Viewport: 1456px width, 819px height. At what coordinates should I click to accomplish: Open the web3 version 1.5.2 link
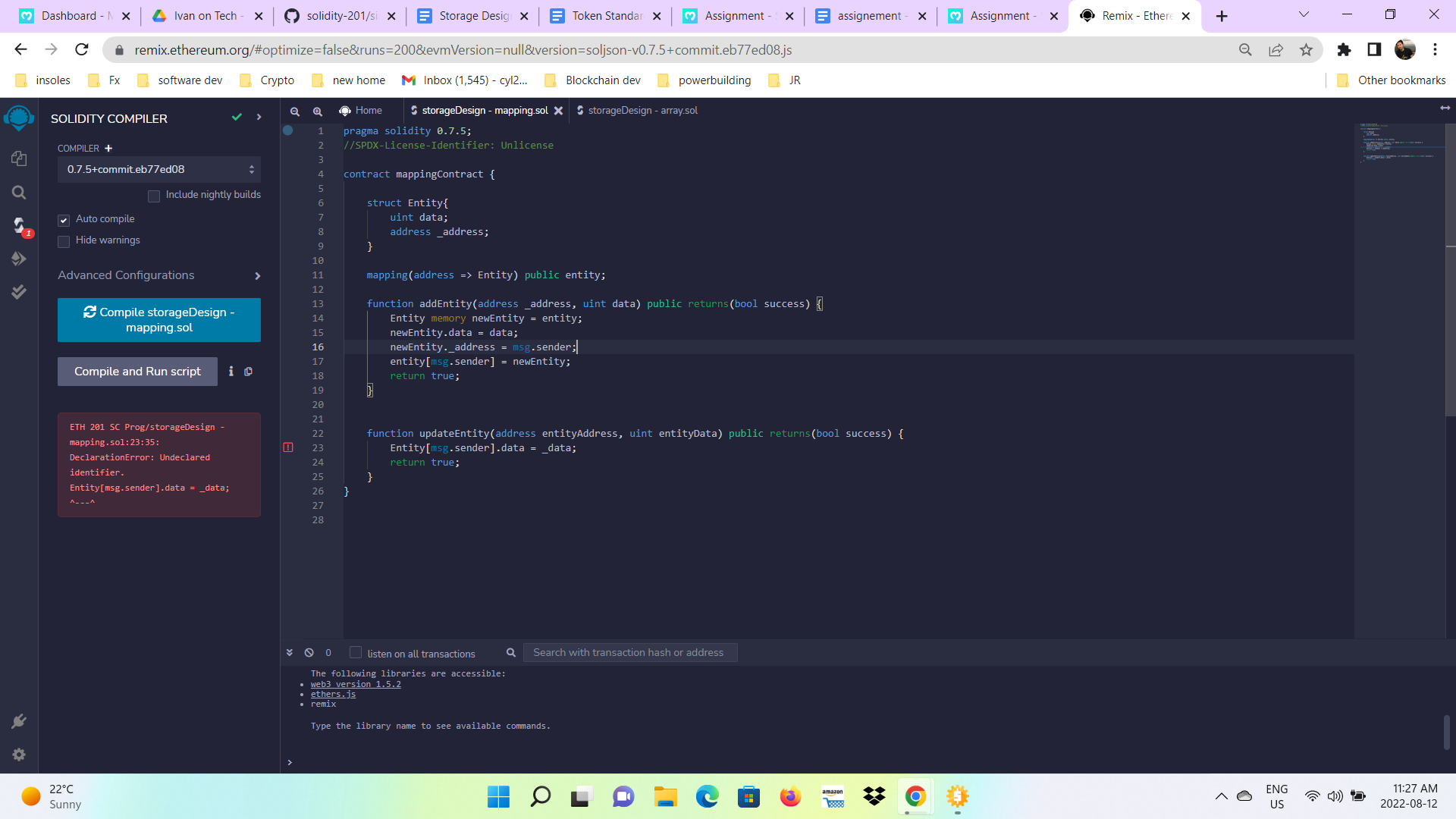pyautogui.click(x=356, y=684)
